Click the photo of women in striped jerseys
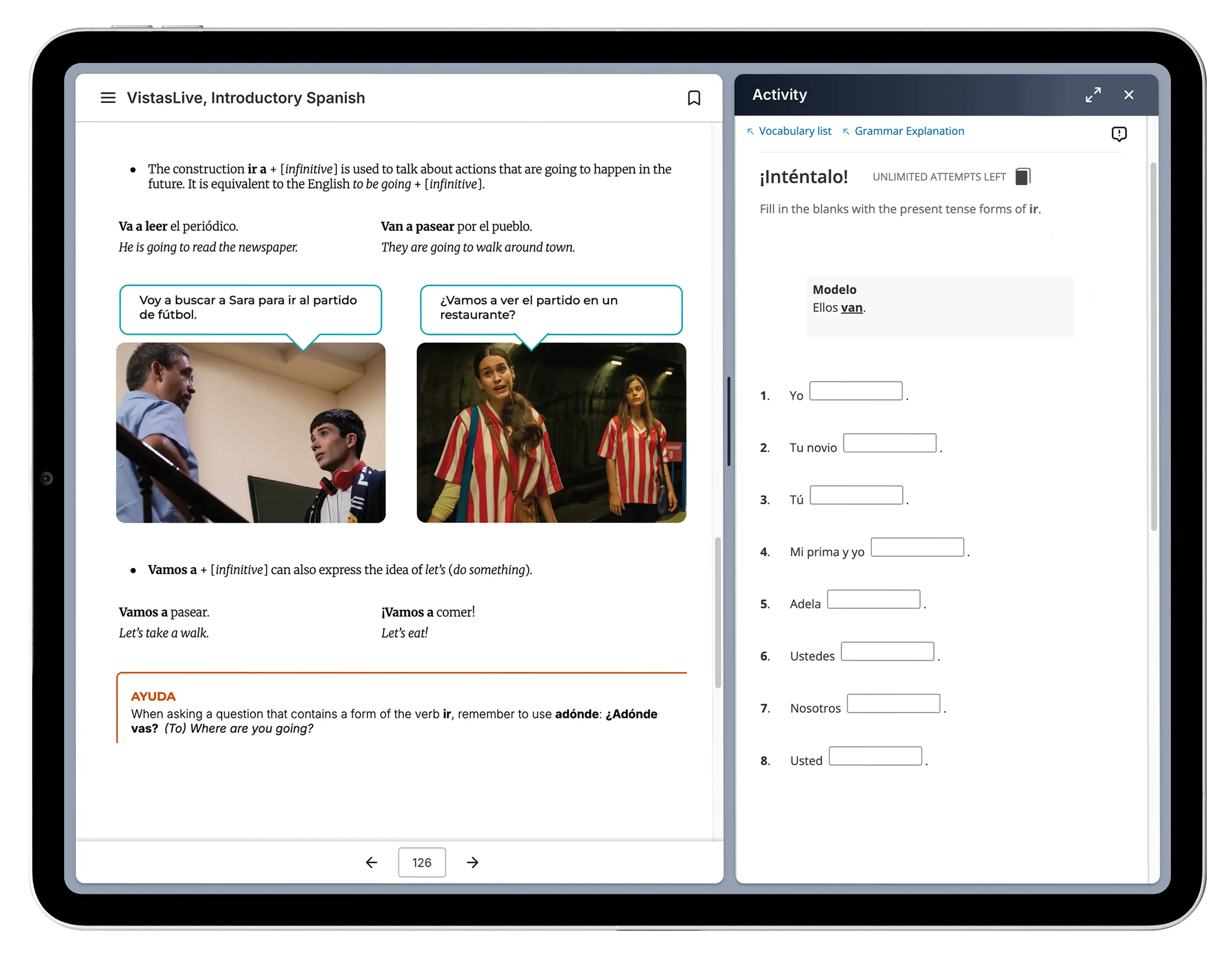The height and width of the screenshot is (956, 1232). click(551, 432)
